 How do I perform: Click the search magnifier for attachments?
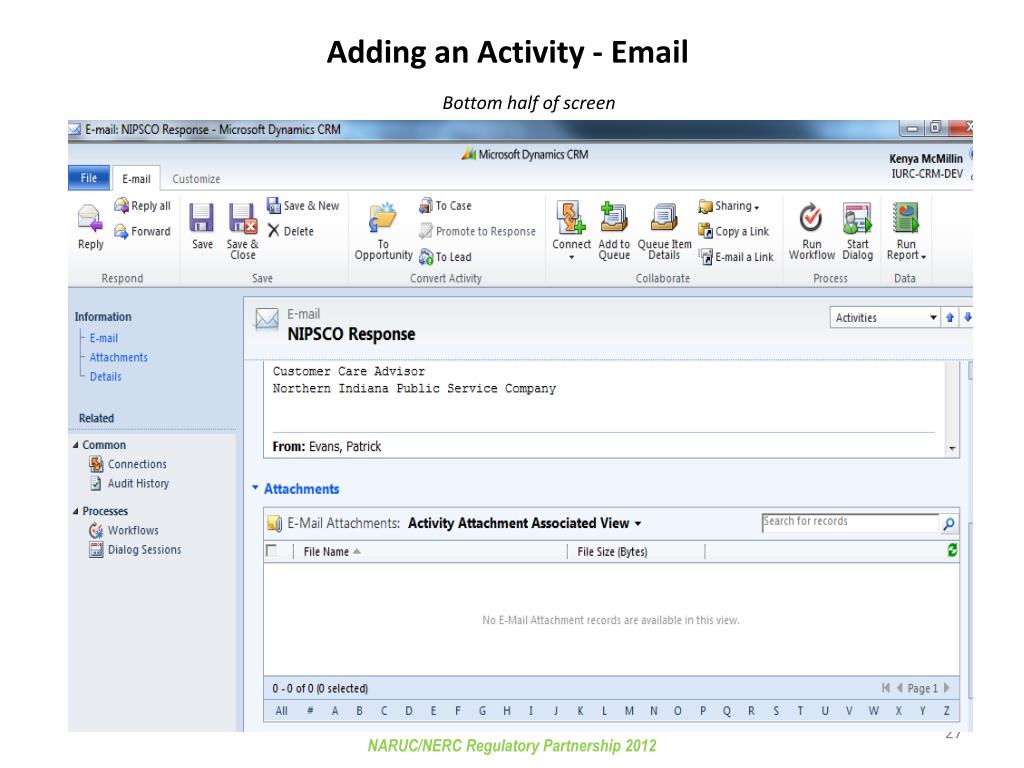click(x=949, y=523)
